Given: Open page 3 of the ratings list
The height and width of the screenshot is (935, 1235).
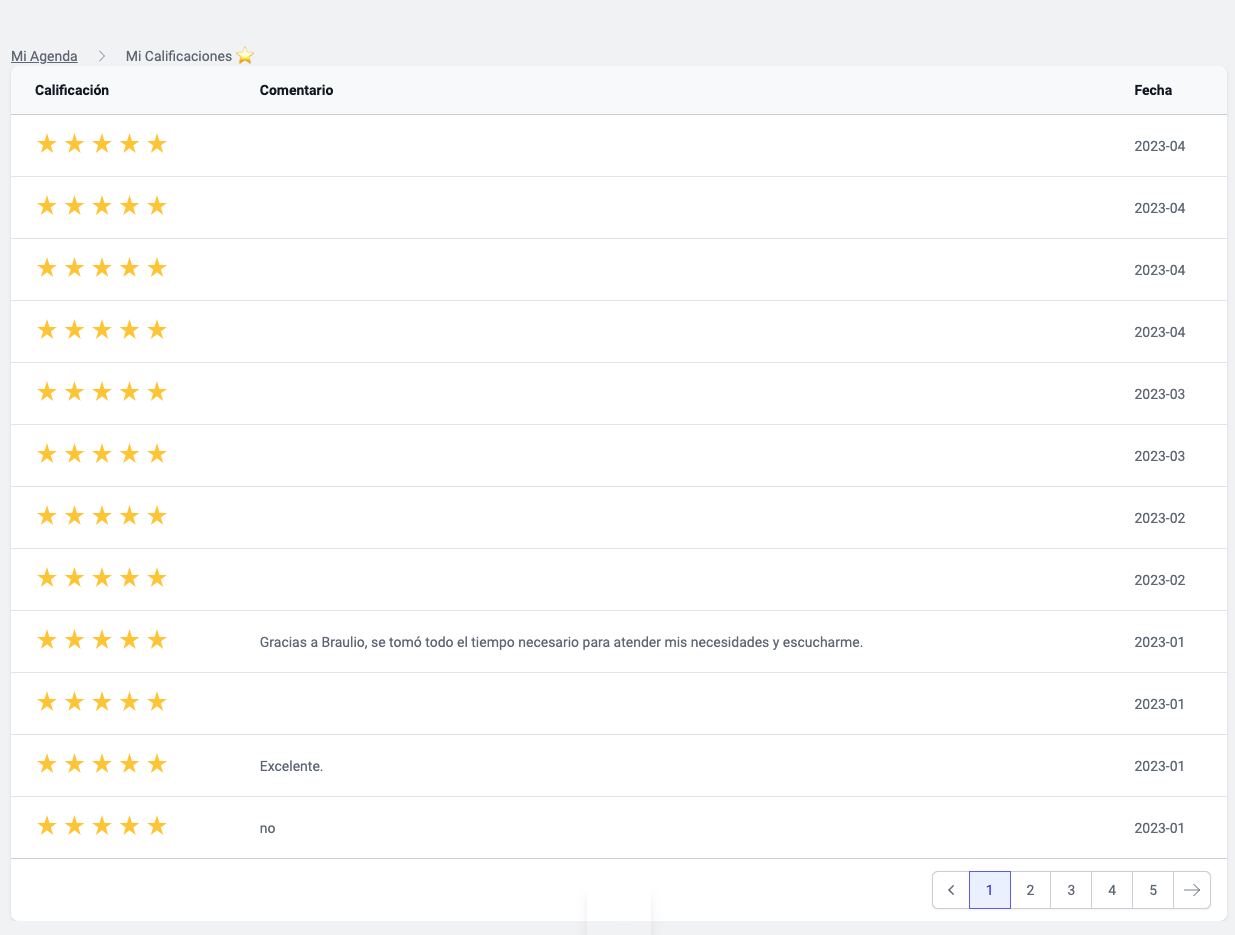Looking at the screenshot, I should point(1071,890).
